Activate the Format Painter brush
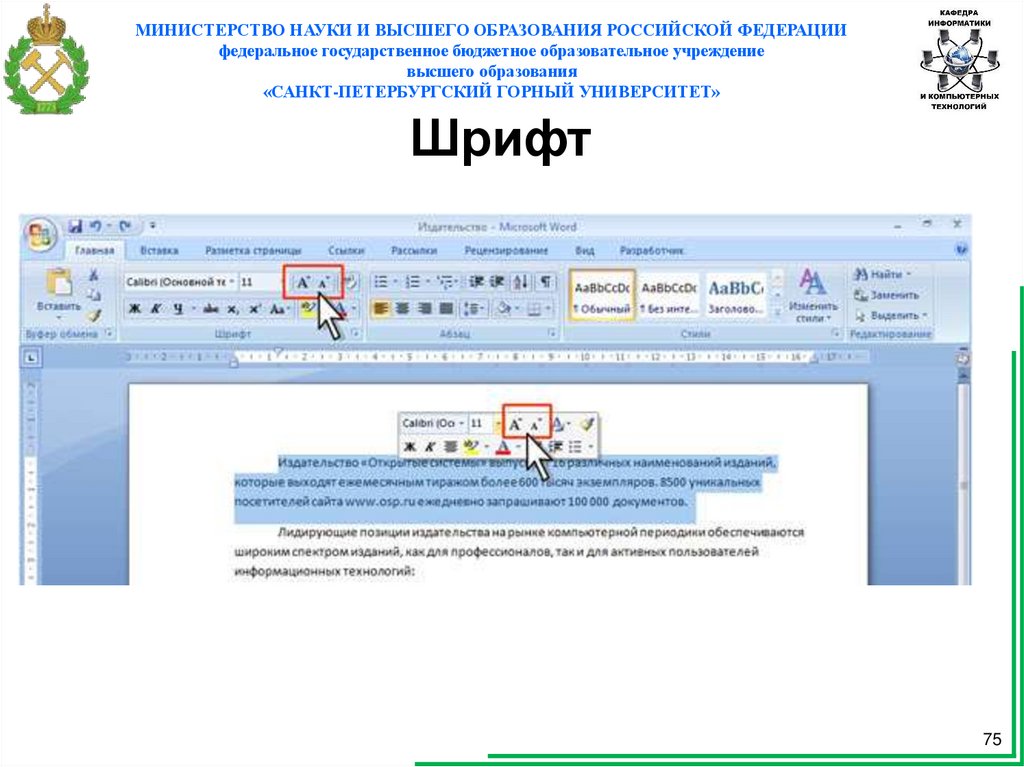This screenshot has height=767, width=1024. [x=94, y=316]
